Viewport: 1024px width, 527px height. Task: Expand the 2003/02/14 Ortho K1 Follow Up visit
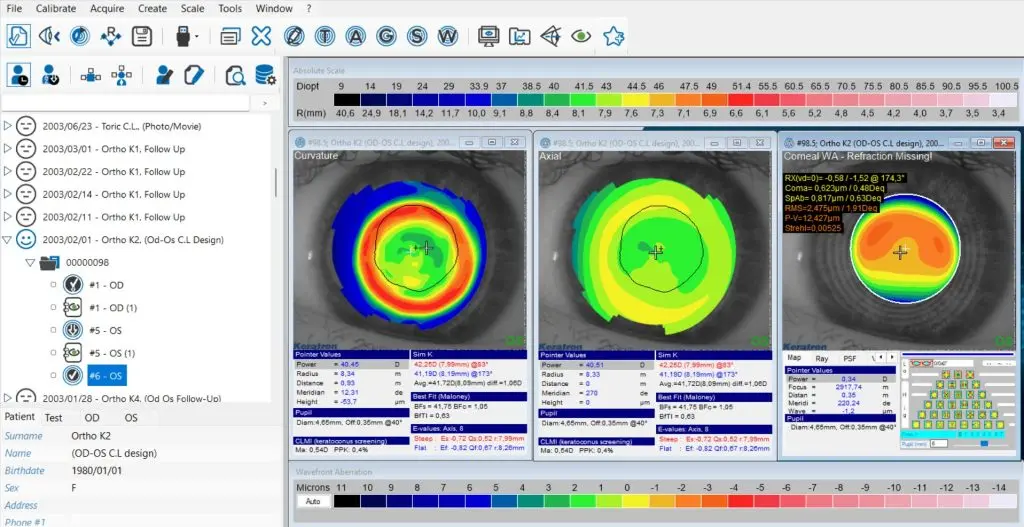[x=8, y=194]
